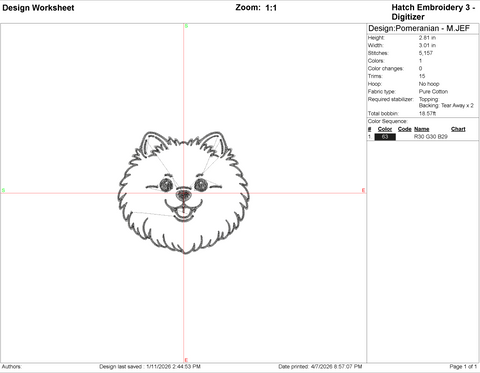Click the 'Backing: Tear Away x 2' text
The width and height of the screenshot is (480, 373).
446,106
